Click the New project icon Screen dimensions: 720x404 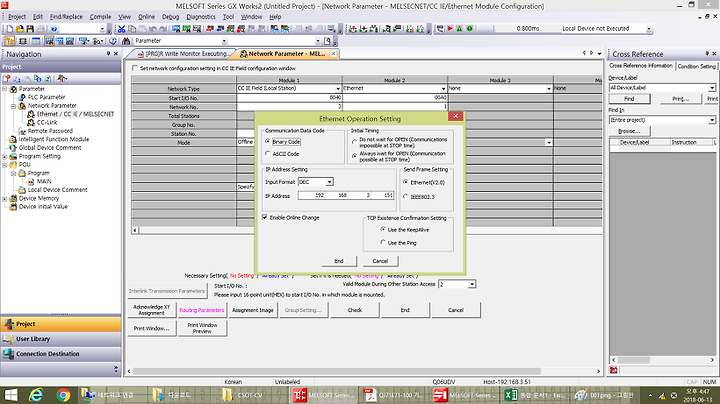[10, 29]
